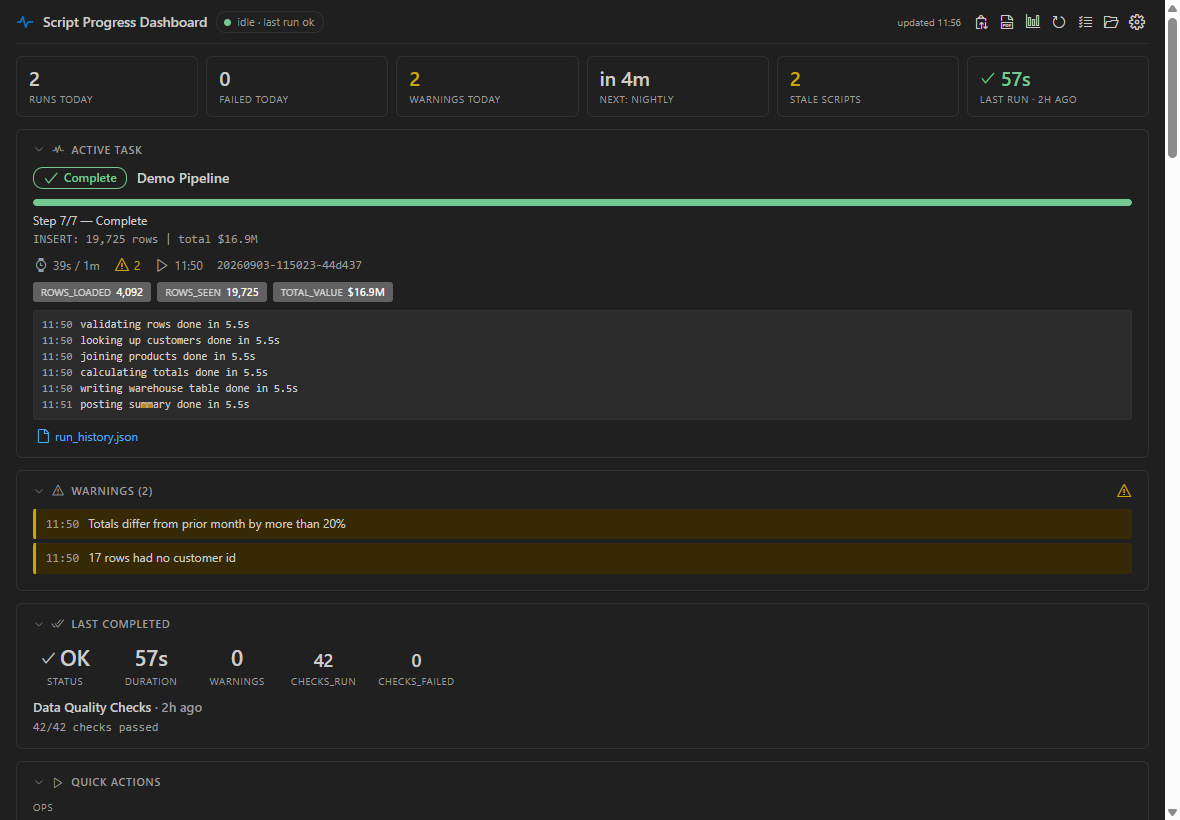Click 'Data Quality Checks' title
The image size is (1180, 820).
[92, 707]
